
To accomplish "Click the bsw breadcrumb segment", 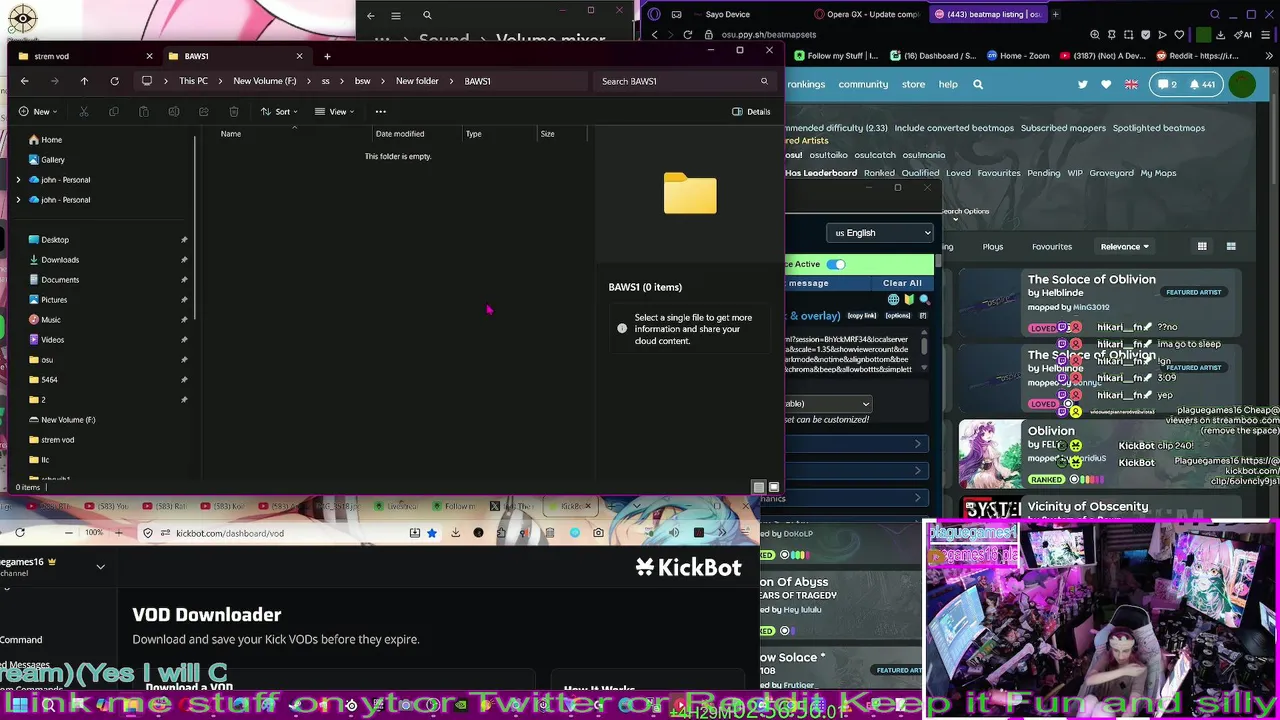I will pos(362,81).
